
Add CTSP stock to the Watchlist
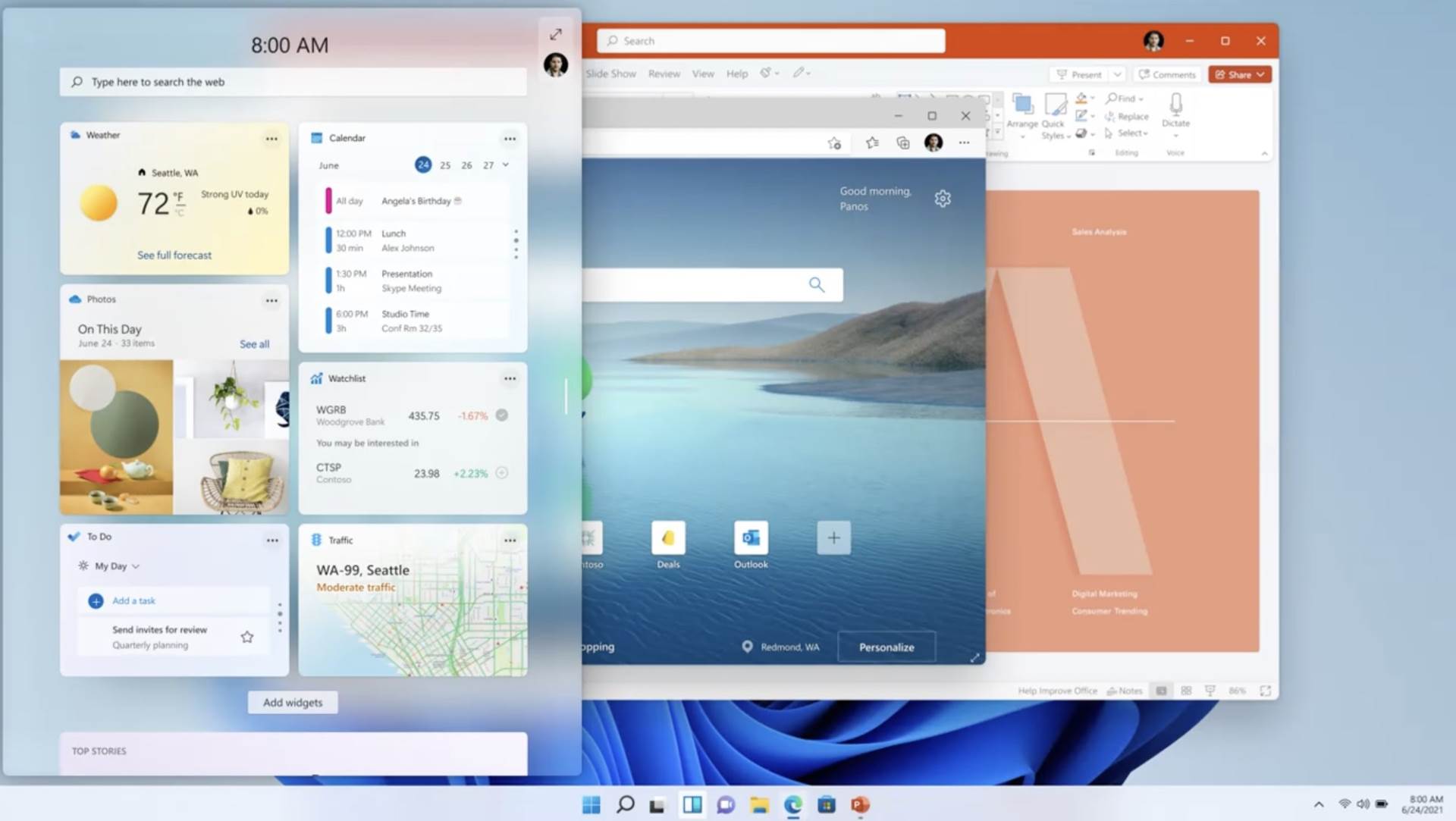coord(501,472)
